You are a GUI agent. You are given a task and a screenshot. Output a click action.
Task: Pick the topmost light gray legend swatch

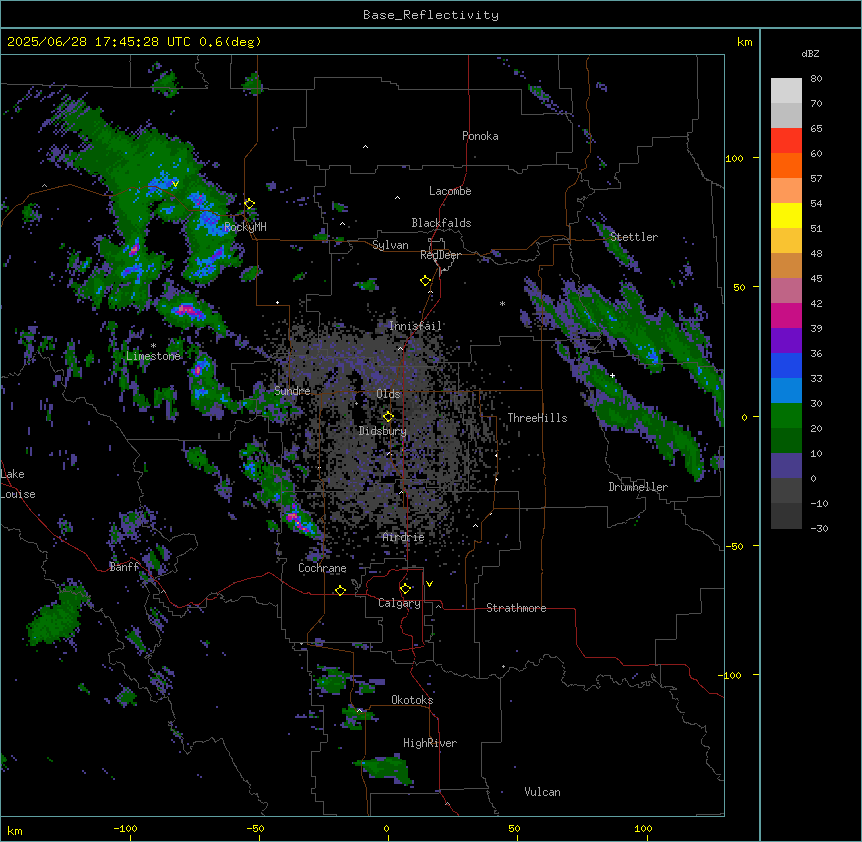786,91
